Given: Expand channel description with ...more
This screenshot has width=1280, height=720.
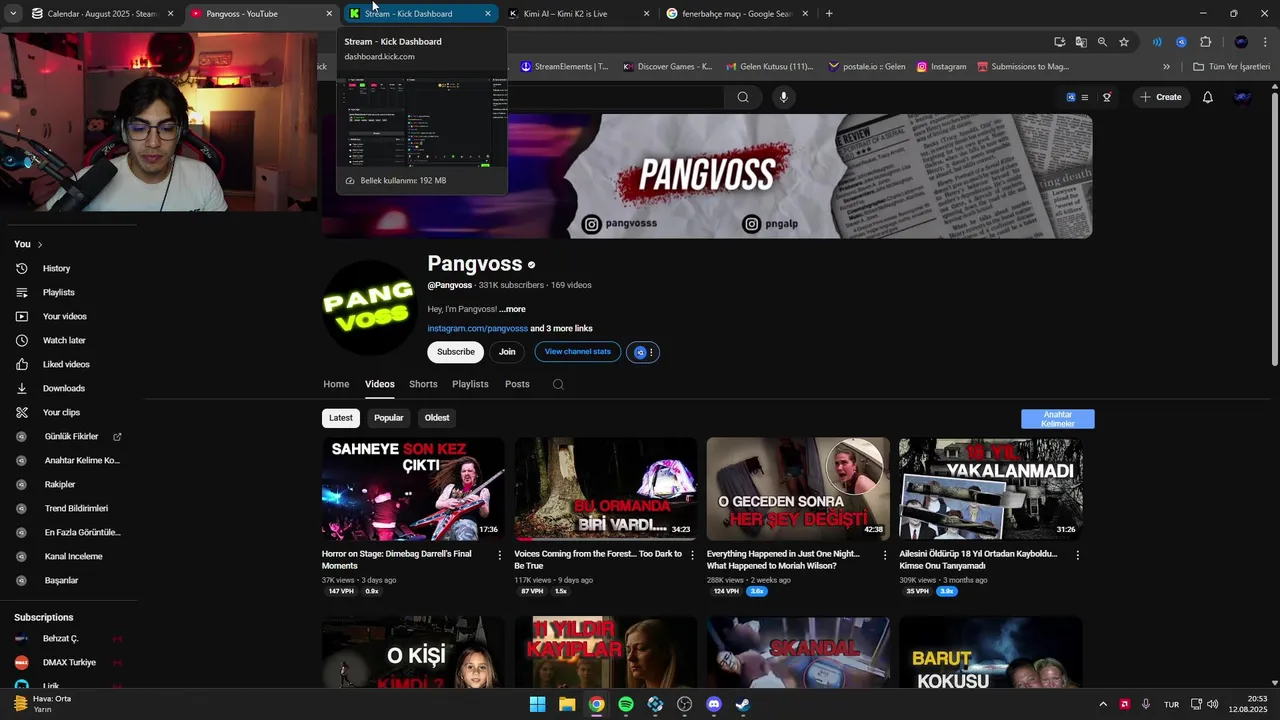Looking at the screenshot, I should point(512,309).
